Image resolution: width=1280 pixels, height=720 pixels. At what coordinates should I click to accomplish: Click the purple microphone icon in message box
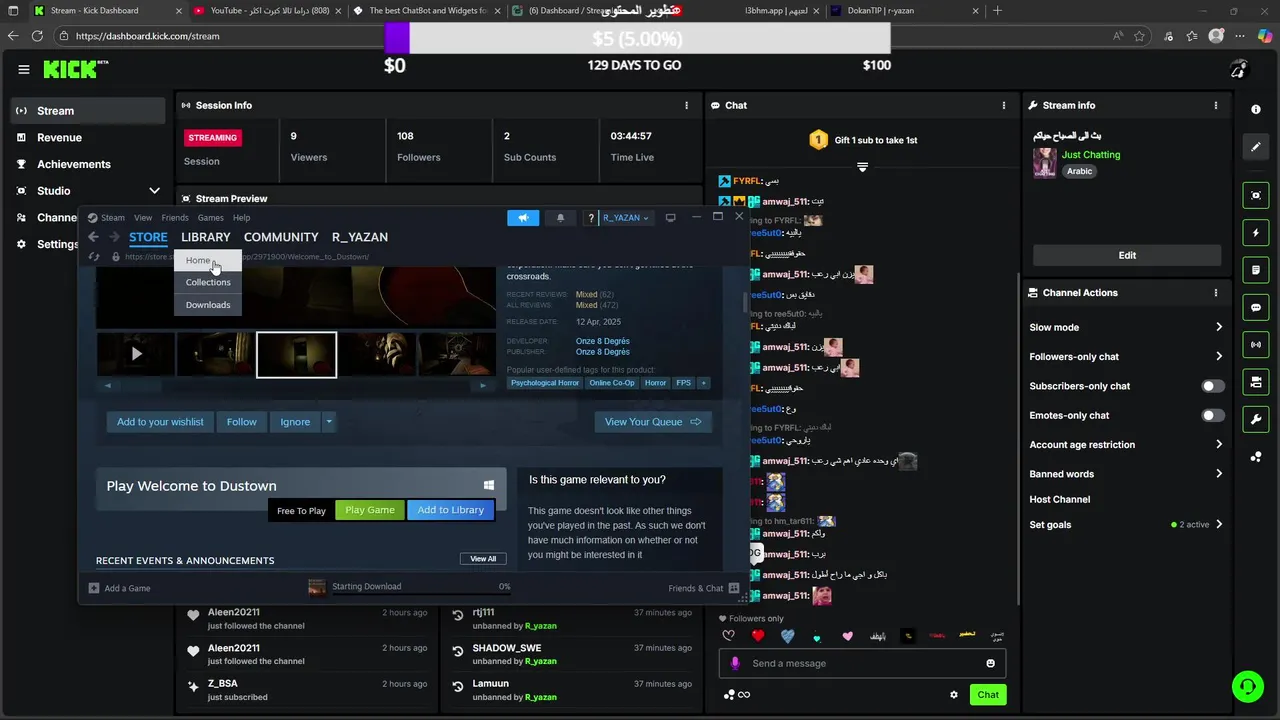click(735, 663)
